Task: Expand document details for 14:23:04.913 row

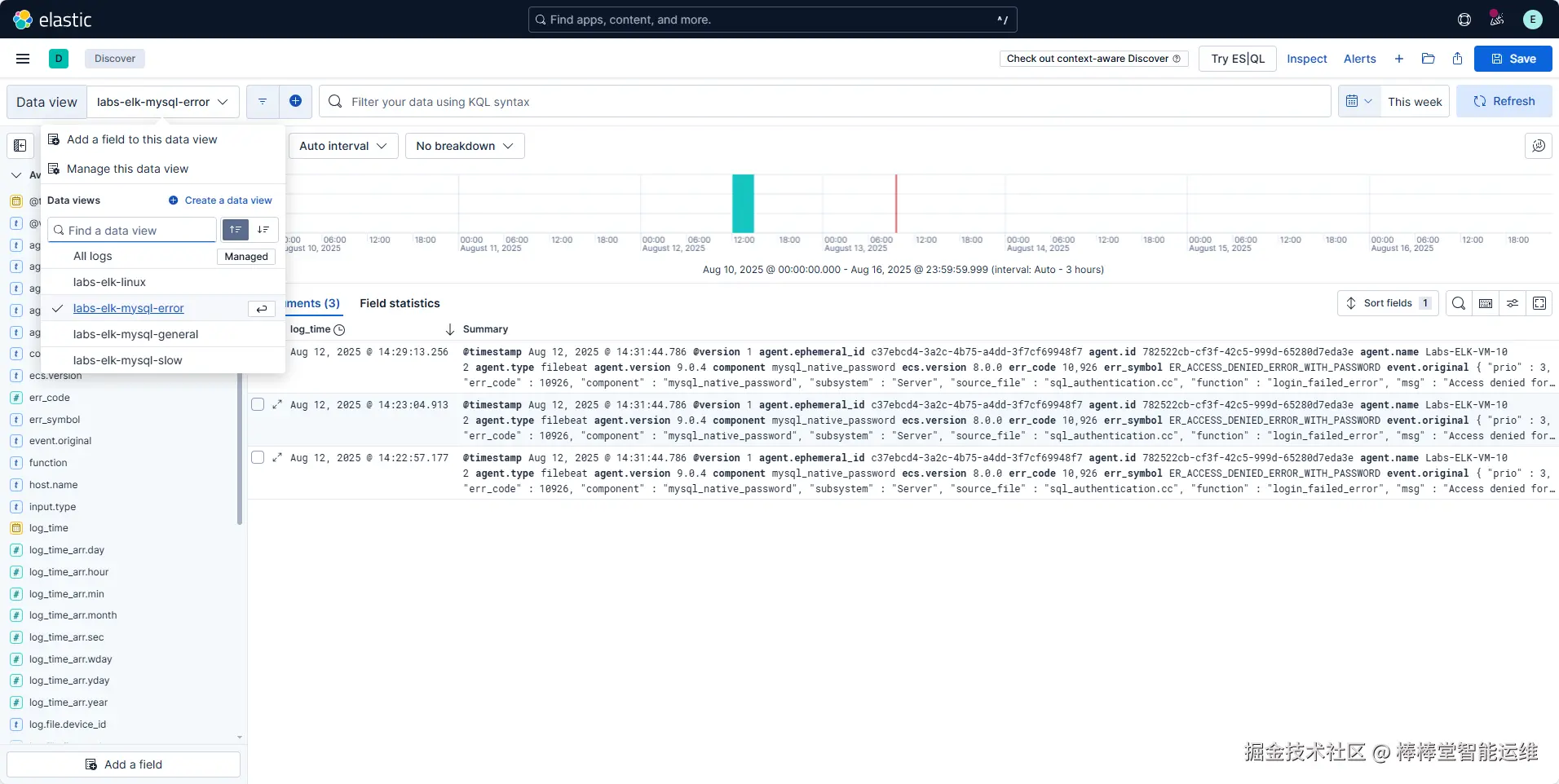Action: pos(277,404)
